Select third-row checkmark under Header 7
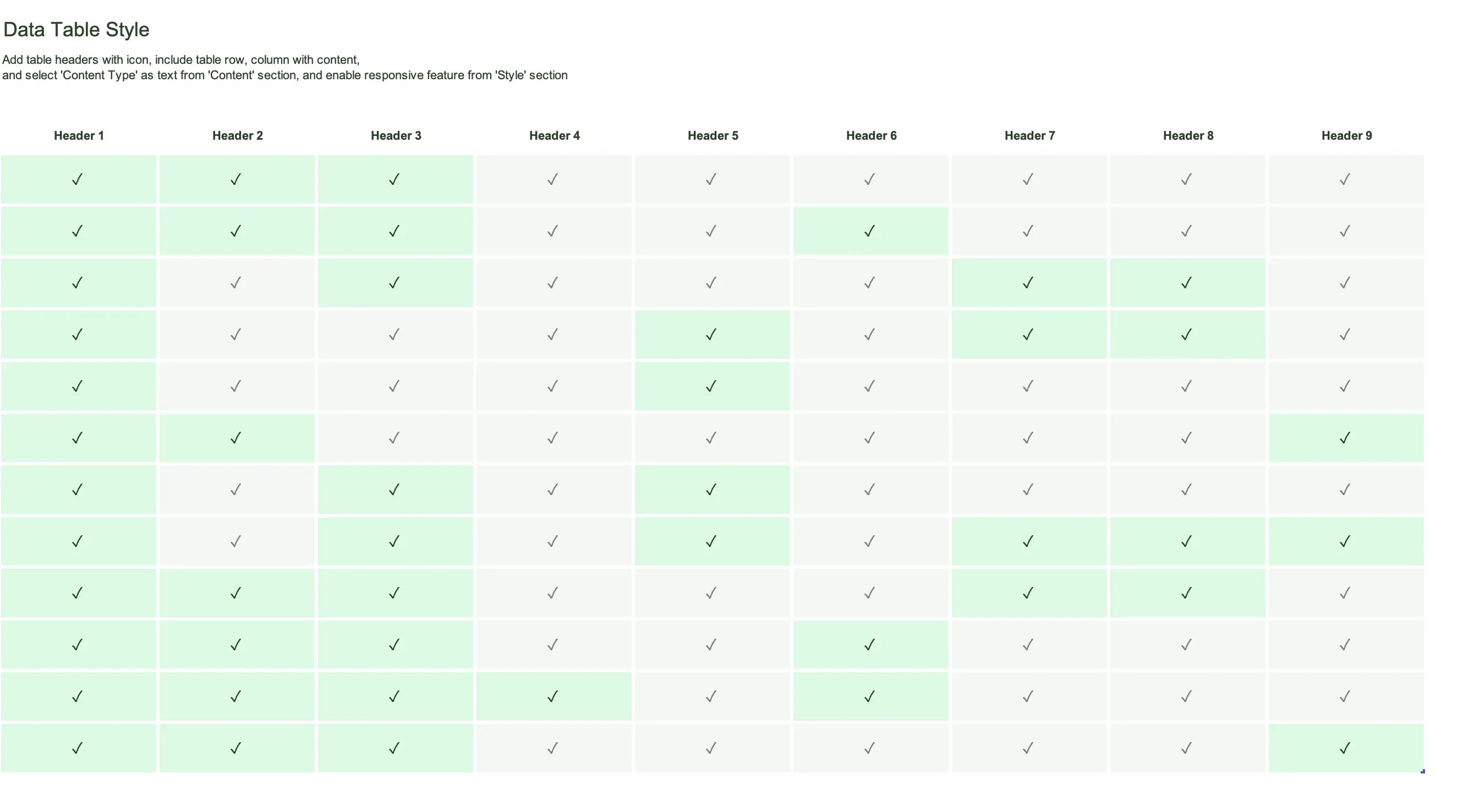Image resolution: width=1479 pixels, height=812 pixels. (x=1028, y=283)
